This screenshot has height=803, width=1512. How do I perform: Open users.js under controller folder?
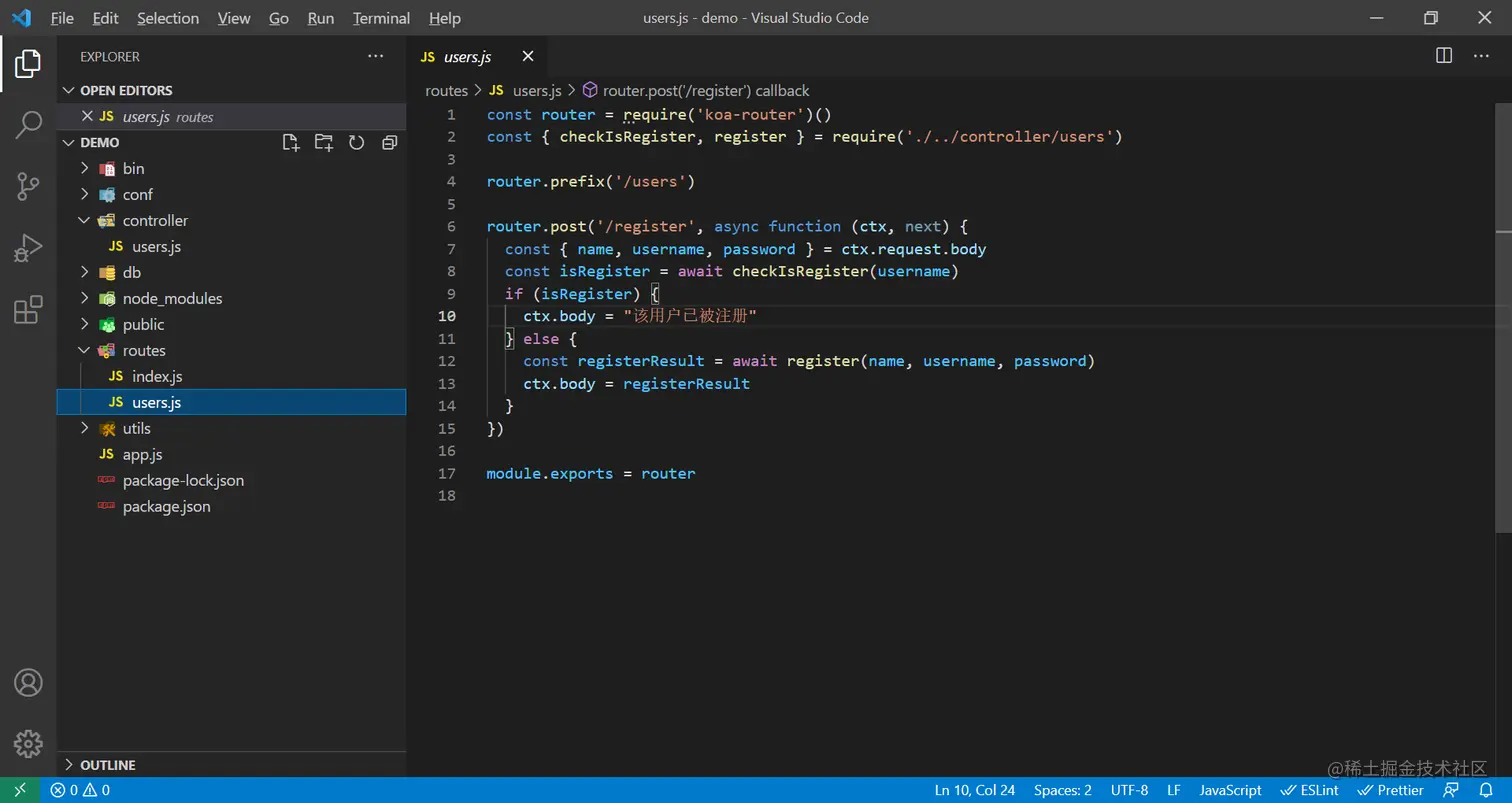pos(231,247)
